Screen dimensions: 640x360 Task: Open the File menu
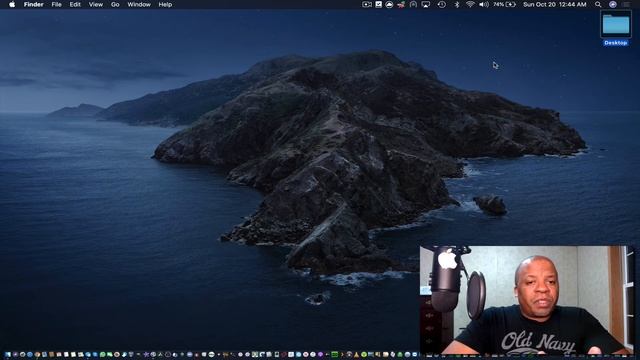tap(56, 4)
